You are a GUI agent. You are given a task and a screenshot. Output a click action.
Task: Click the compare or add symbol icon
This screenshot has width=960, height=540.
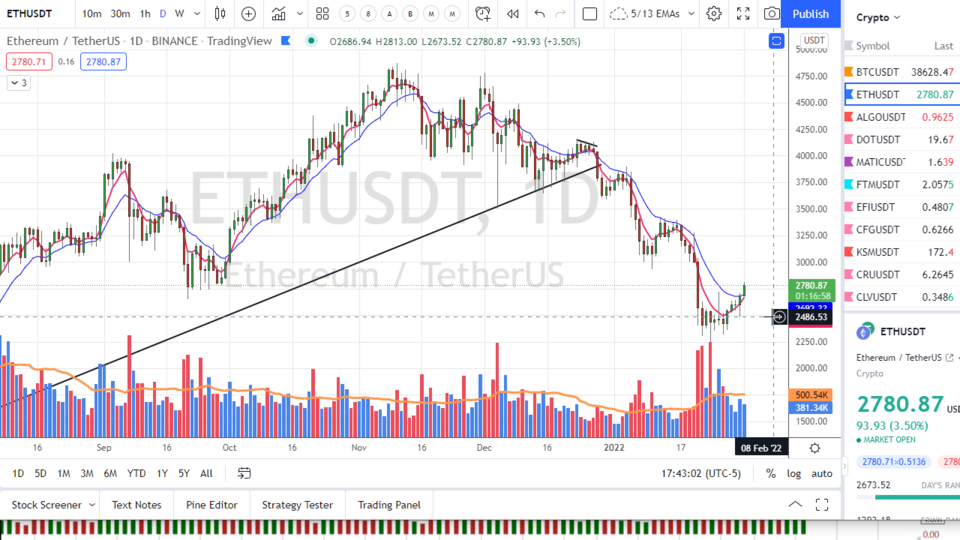pos(248,14)
